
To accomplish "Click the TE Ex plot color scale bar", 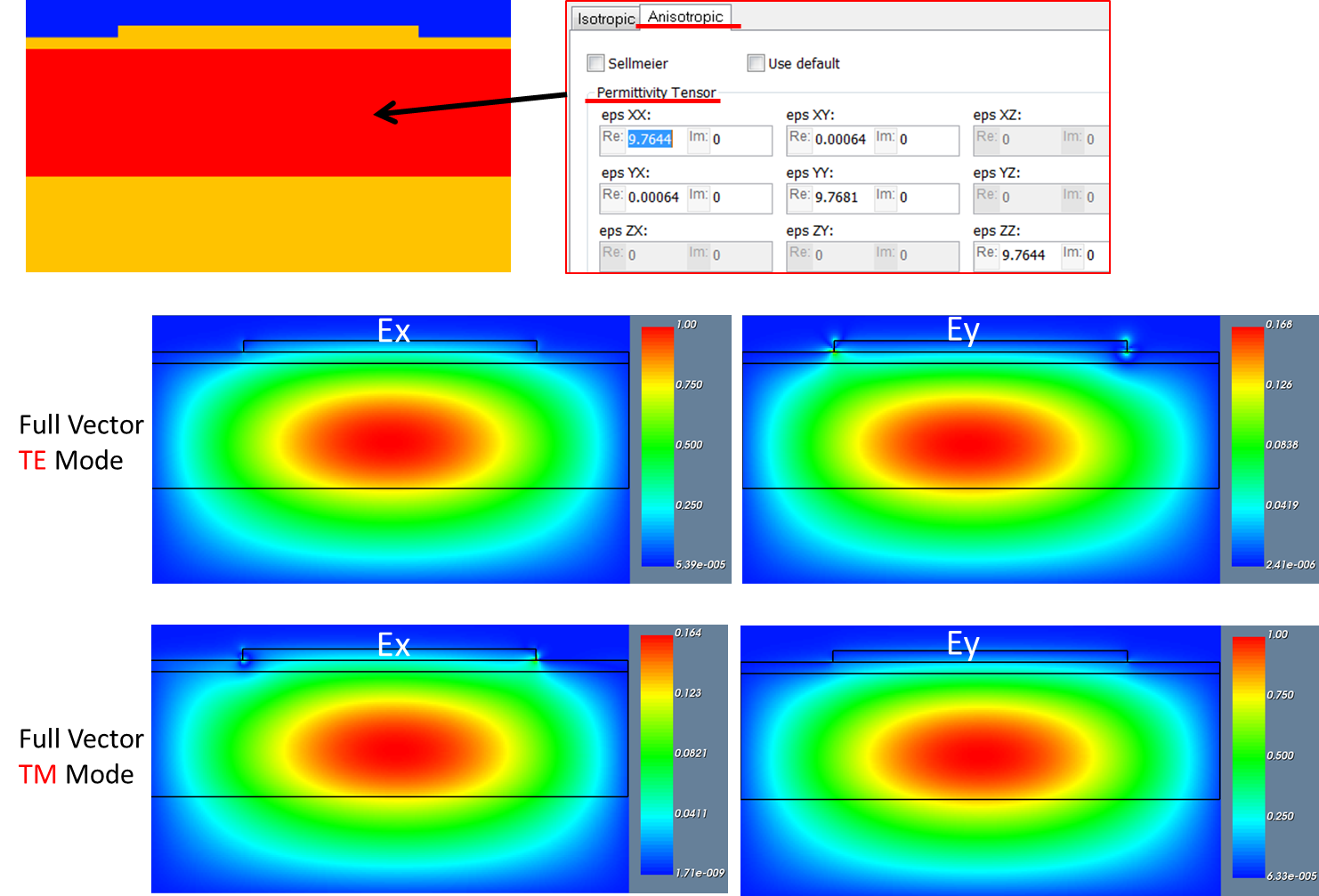I will (x=658, y=446).
